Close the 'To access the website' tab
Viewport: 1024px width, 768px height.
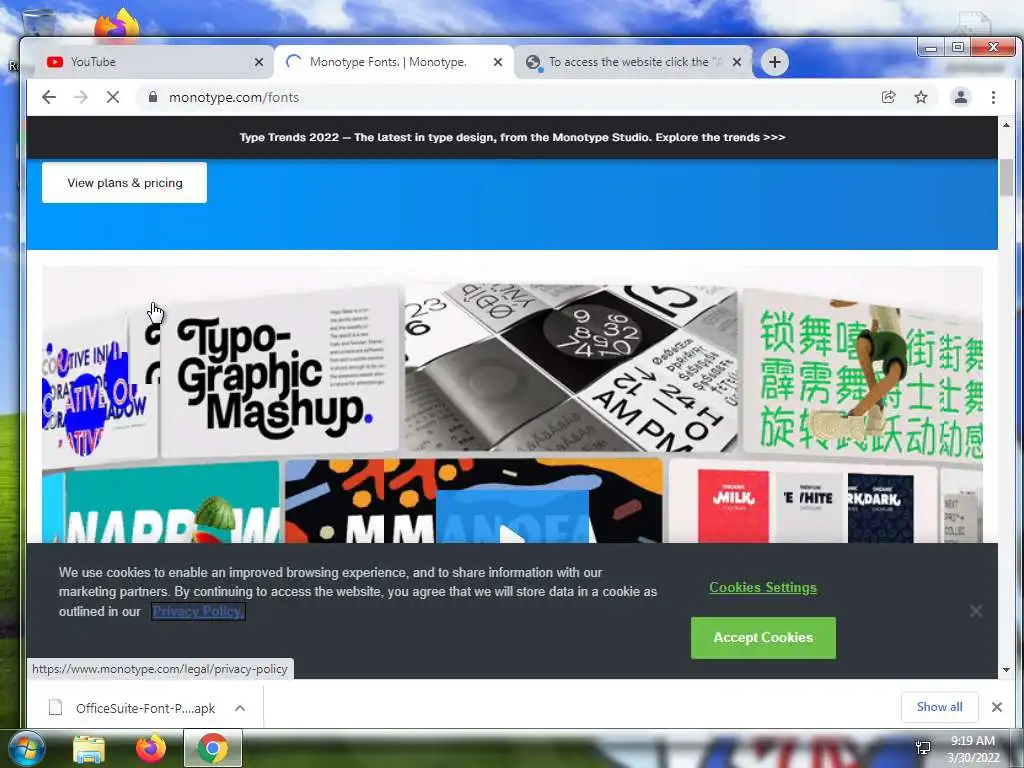737,62
